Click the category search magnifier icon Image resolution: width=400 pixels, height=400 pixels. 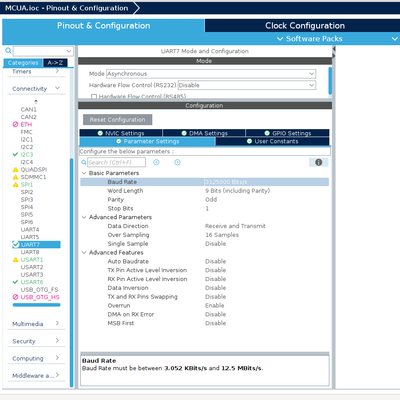point(8,51)
